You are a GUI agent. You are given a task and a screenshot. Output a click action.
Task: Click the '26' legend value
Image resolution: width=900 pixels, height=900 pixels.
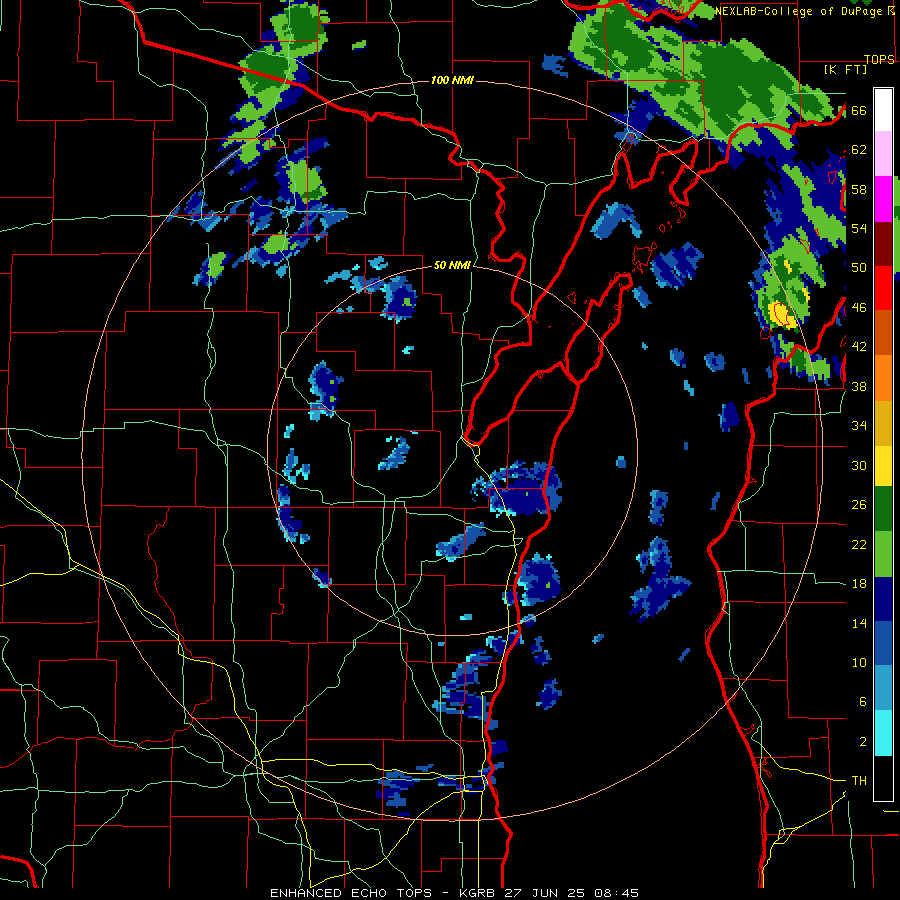click(x=859, y=505)
